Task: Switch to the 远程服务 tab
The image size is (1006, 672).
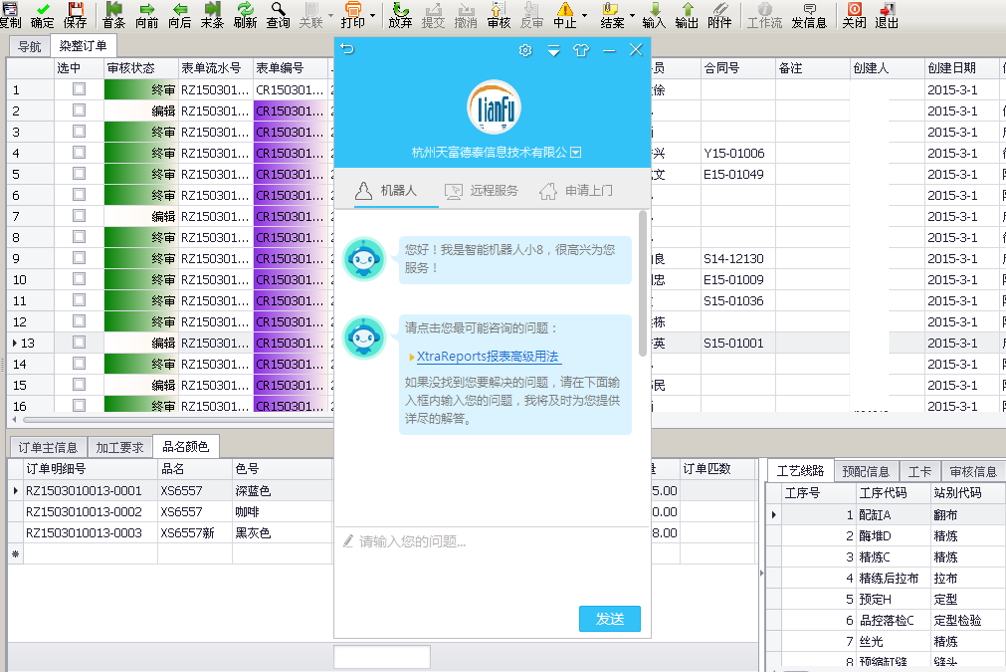Action: (x=481, y=190)
